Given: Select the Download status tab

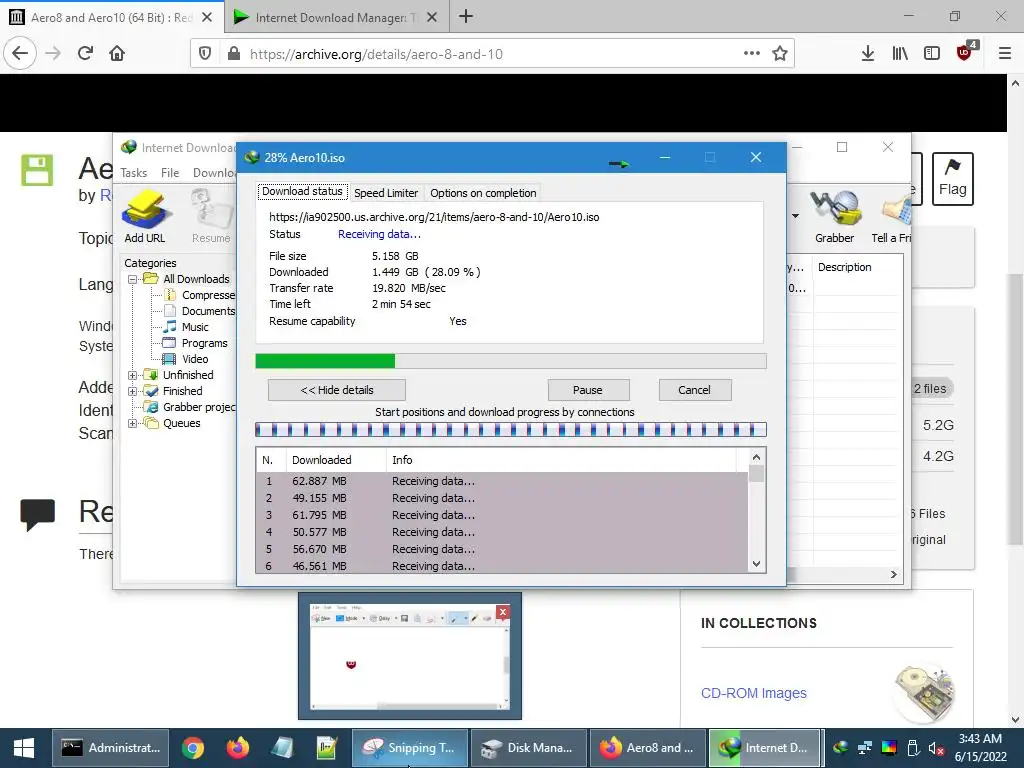Looking at the screenshot, I should click(x=302, y=191).
